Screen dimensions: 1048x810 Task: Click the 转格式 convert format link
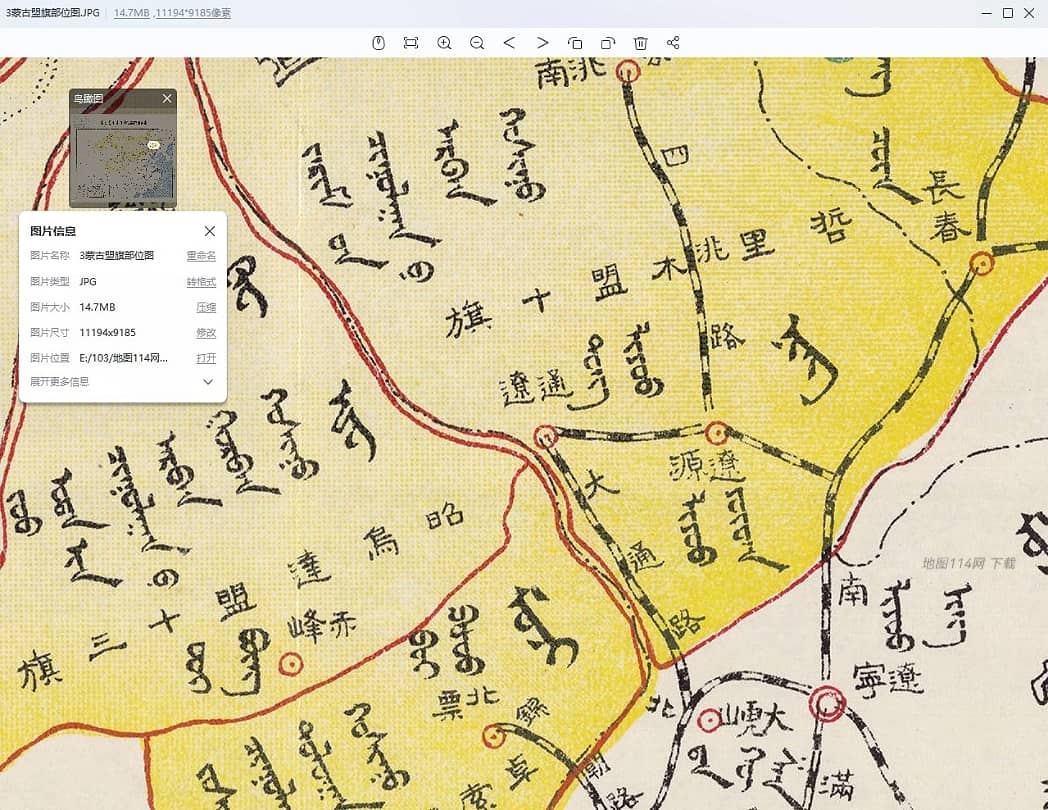tap(201, 281)
